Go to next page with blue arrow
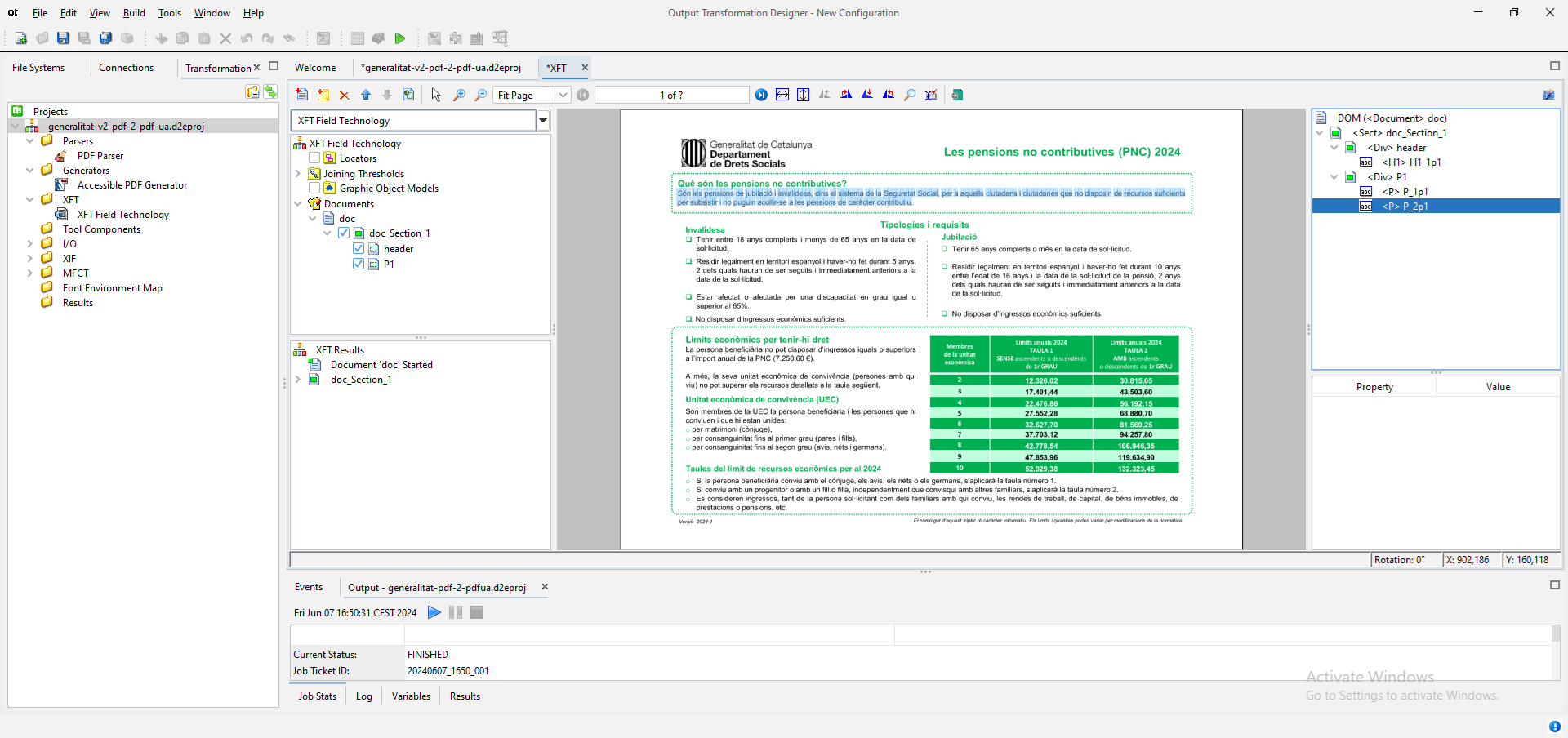Viewport: 1568px width, 738px height. (x=761, y=96)
